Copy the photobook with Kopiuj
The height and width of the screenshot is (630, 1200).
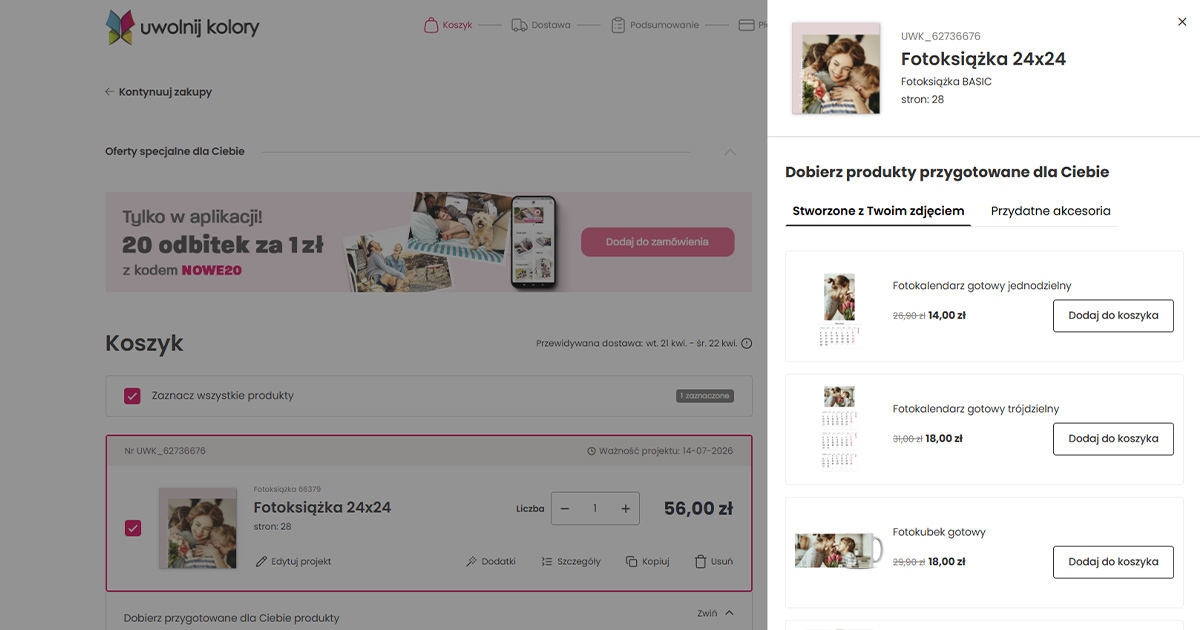[647, 562]
